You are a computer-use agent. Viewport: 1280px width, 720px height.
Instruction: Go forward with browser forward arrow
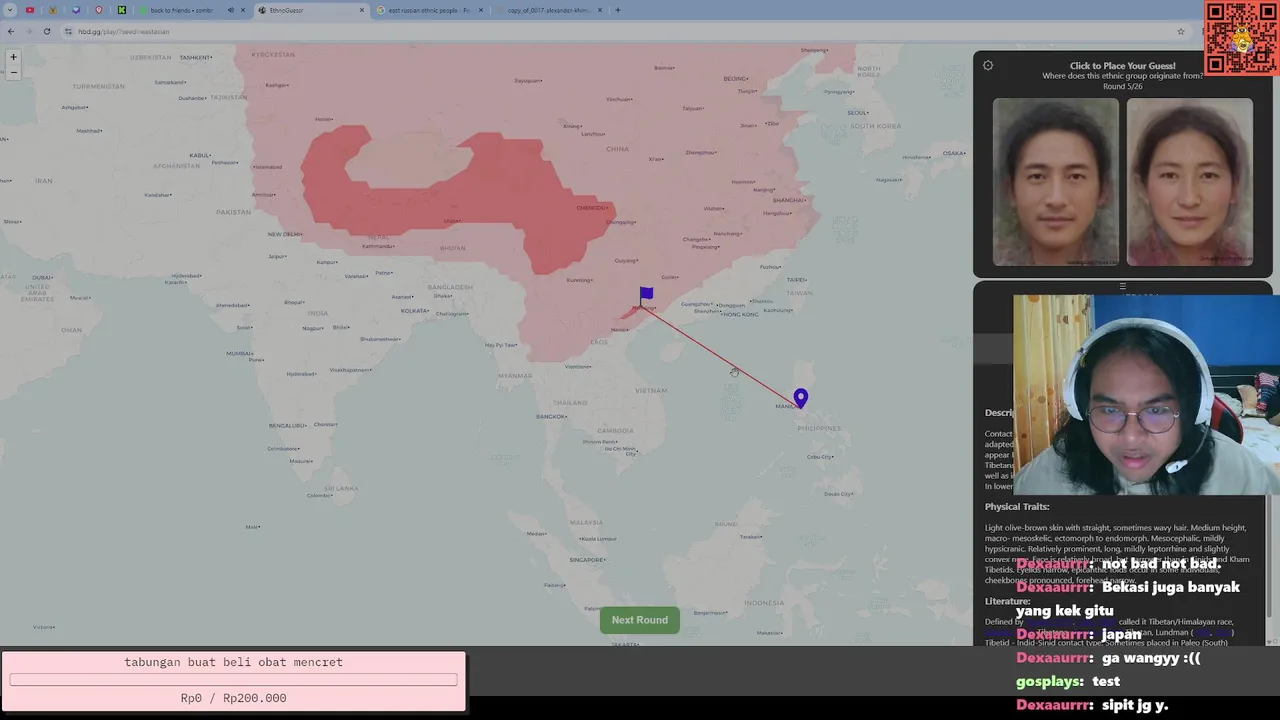(x=28, y=31)
